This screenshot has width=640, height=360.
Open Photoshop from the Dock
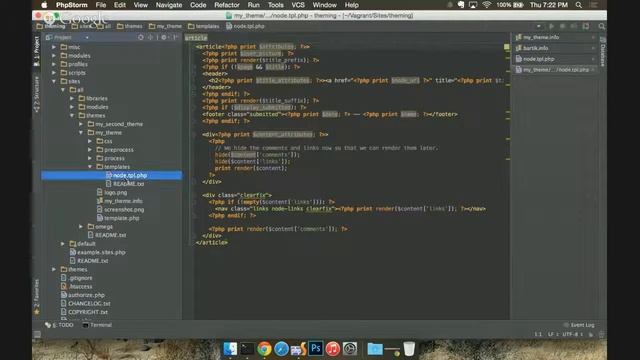pos(316,349)
